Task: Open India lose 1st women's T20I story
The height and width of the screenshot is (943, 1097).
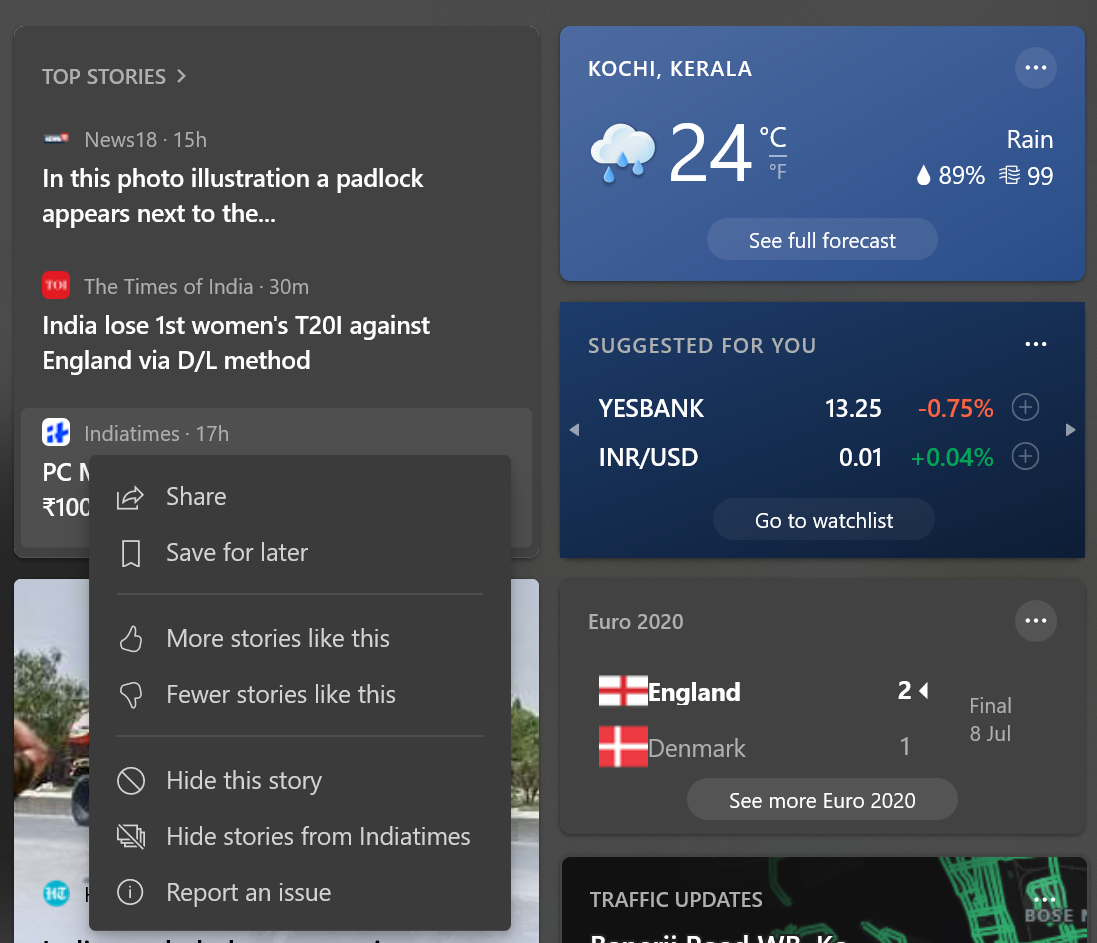Action: pyautogui.click(x=236, y=343)
